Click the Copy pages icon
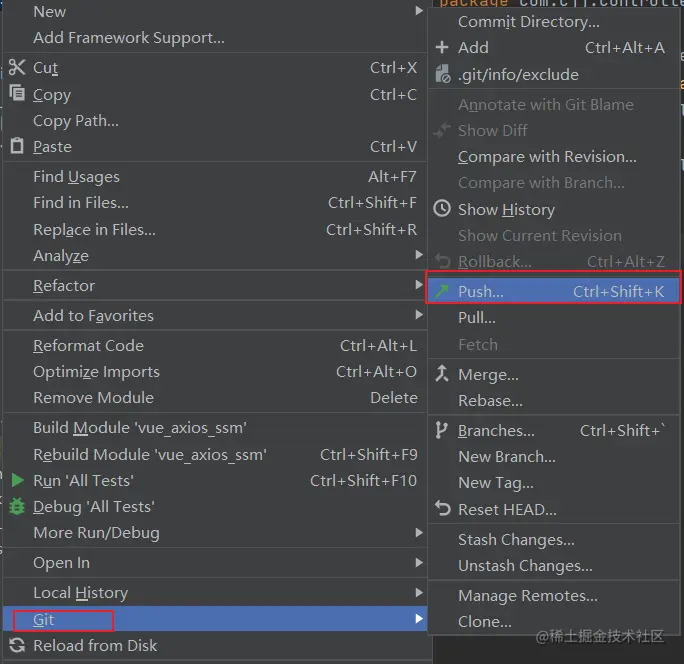The height and width of the screenshot is (664, 684). point(17,93)
